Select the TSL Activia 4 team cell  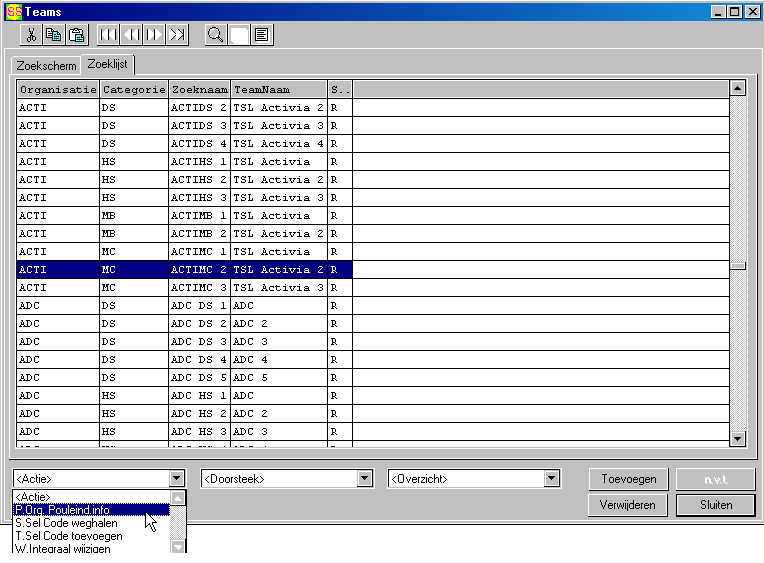tap(279, 143)
